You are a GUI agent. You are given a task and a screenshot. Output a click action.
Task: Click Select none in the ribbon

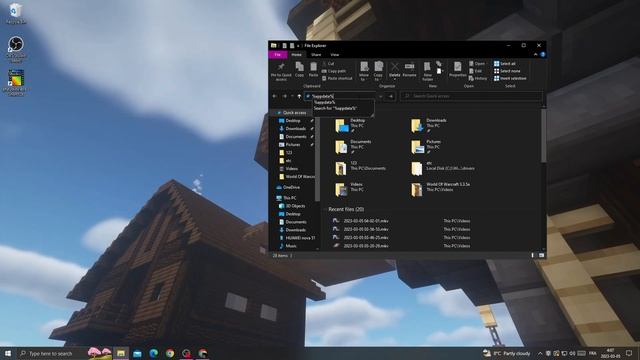507,71
